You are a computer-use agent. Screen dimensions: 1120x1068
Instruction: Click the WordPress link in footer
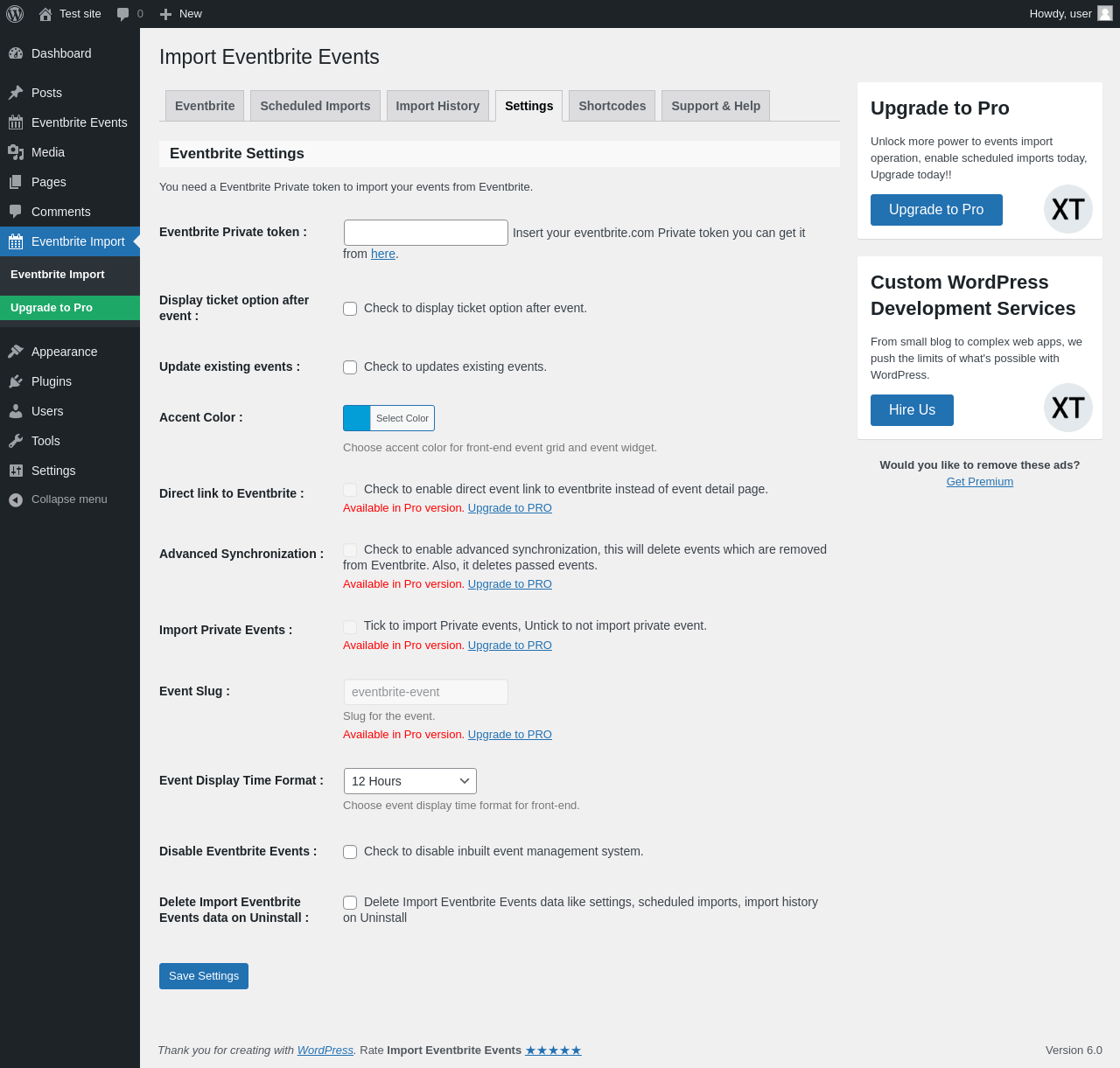(x=325, y=1051)
